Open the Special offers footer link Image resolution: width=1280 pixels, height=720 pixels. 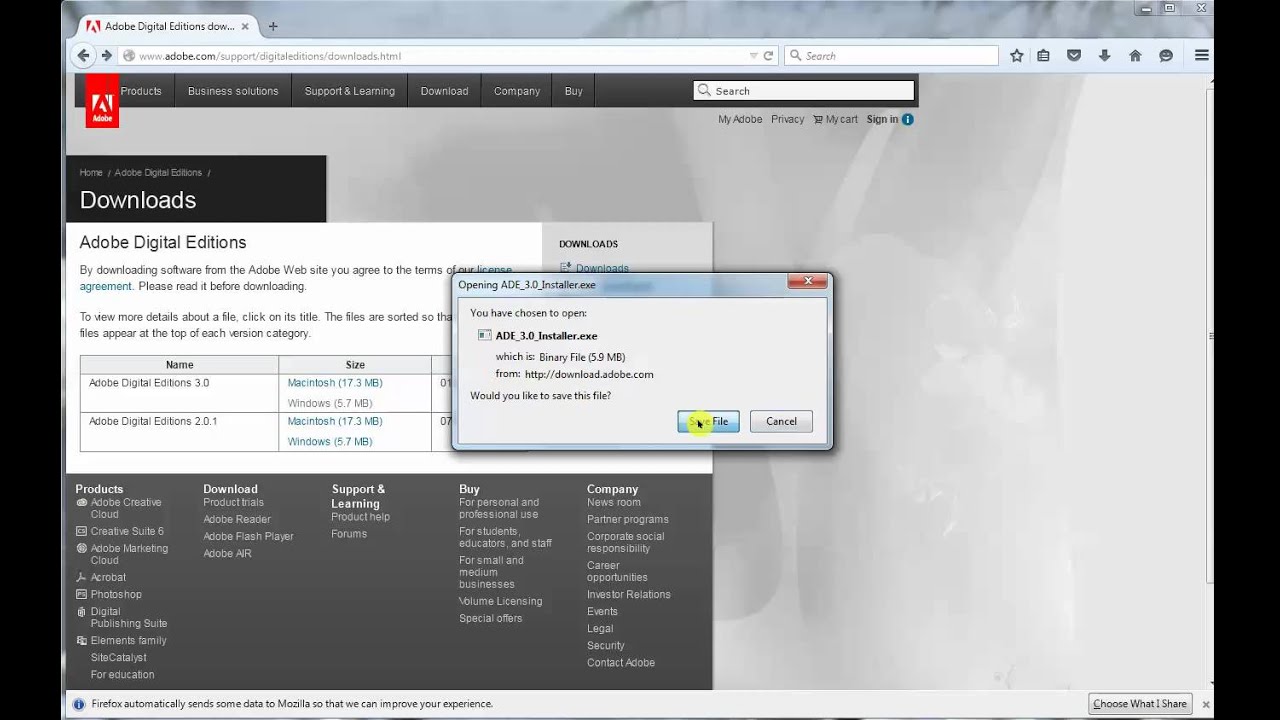click(491, 618)
